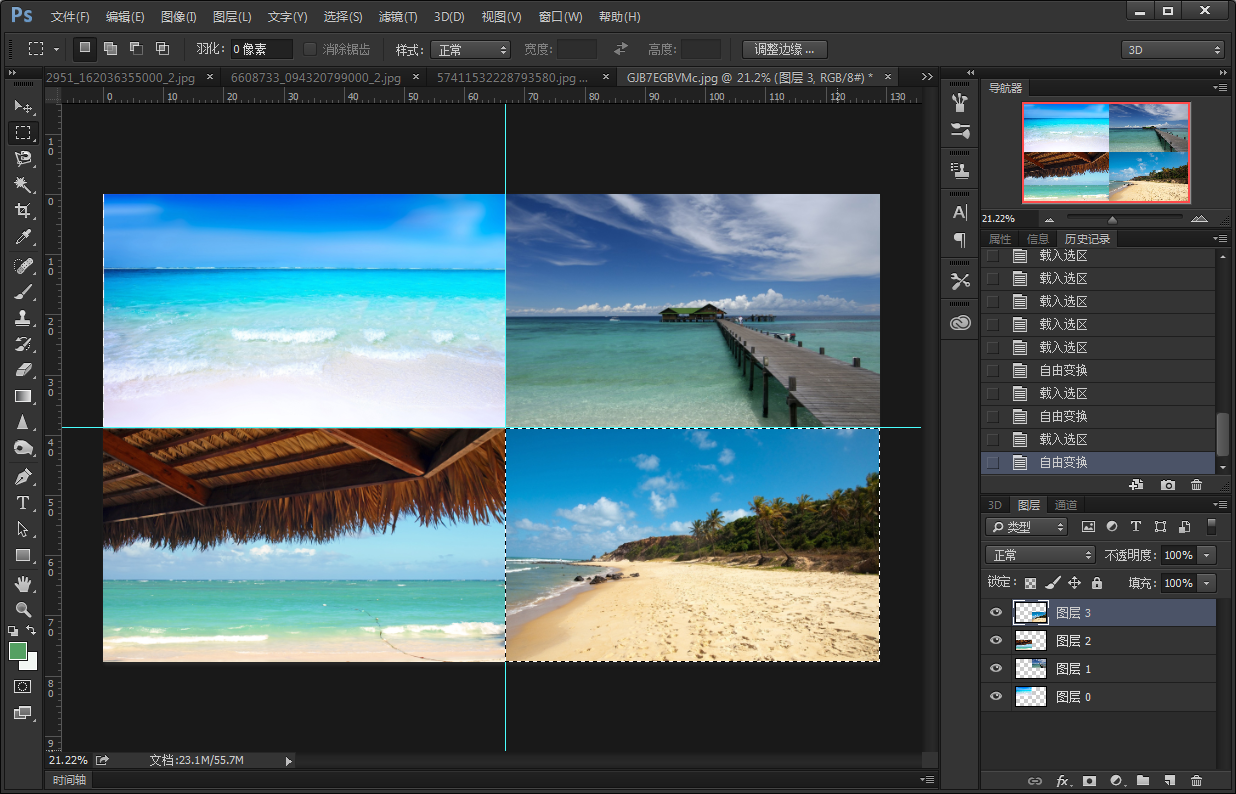
Task: Open the 样式 style dropdown
Action: 470,49
